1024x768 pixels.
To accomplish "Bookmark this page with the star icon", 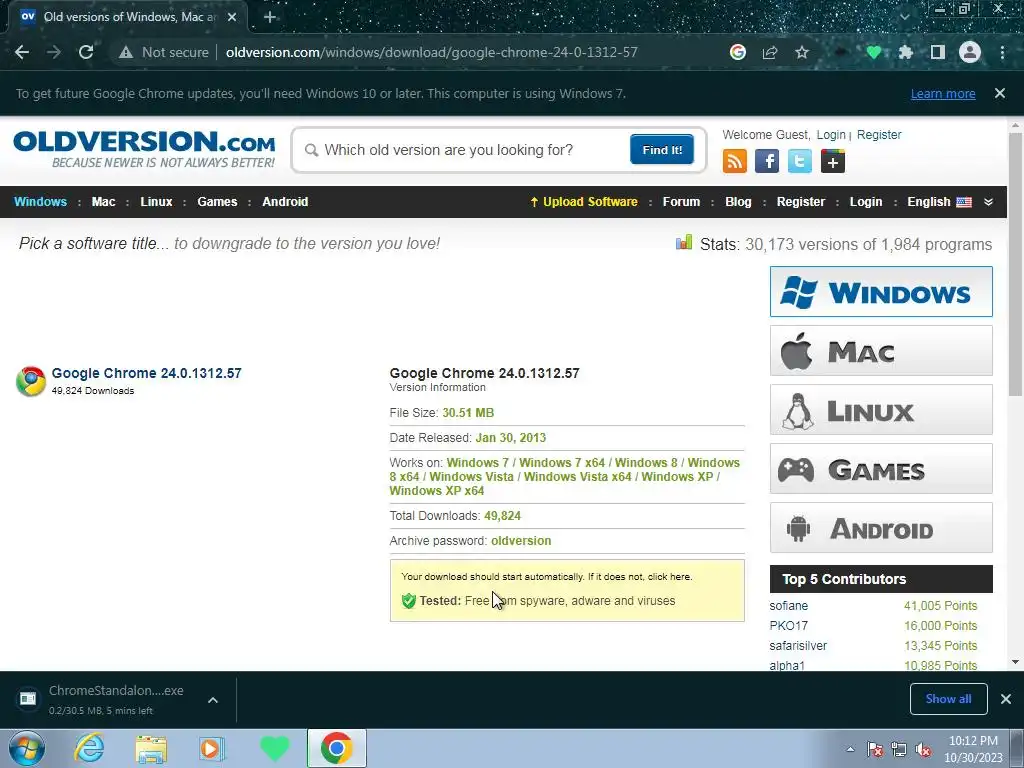I will click(802, 52).
